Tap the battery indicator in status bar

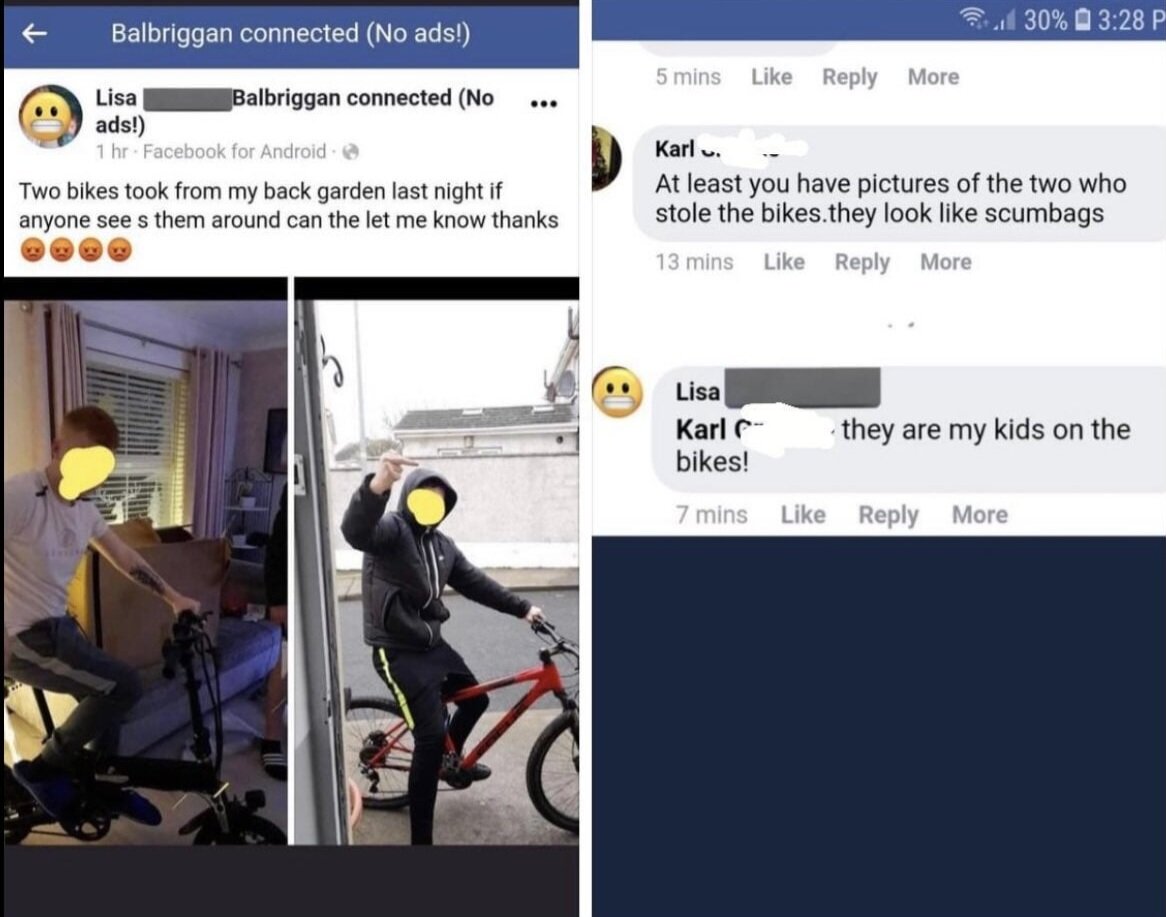1083,20
